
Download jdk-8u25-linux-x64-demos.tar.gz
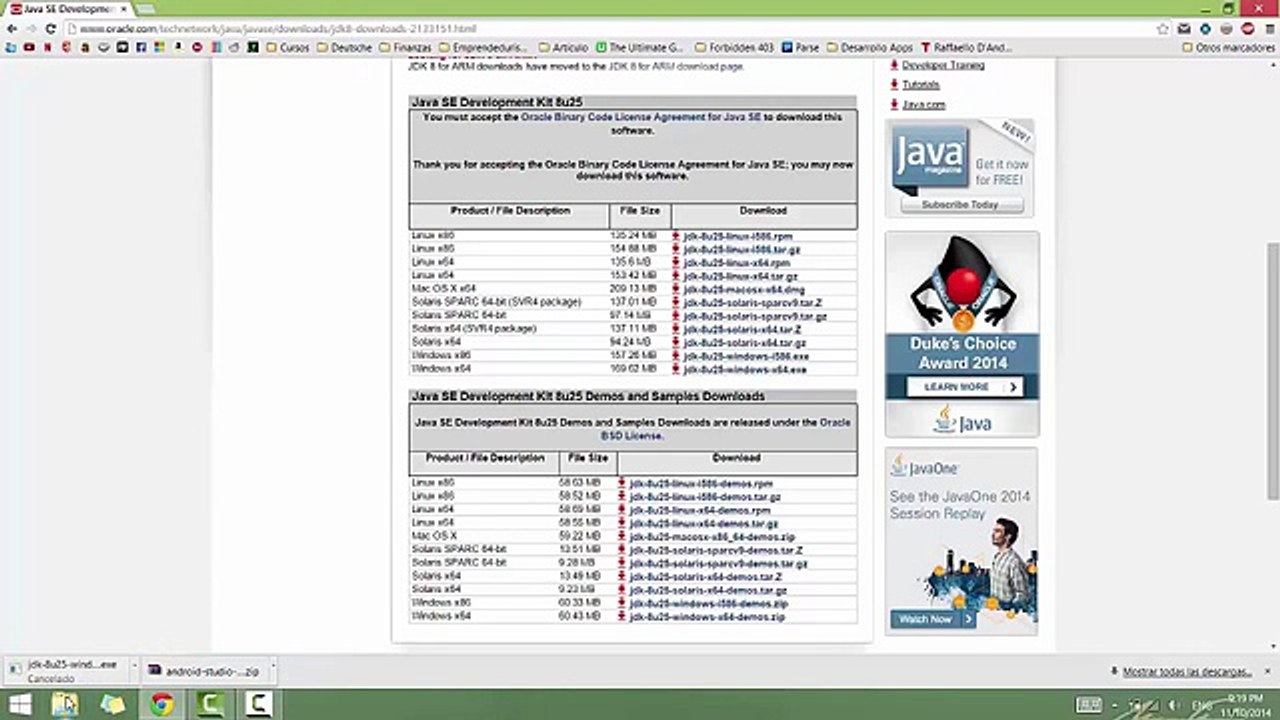point(704,524)
